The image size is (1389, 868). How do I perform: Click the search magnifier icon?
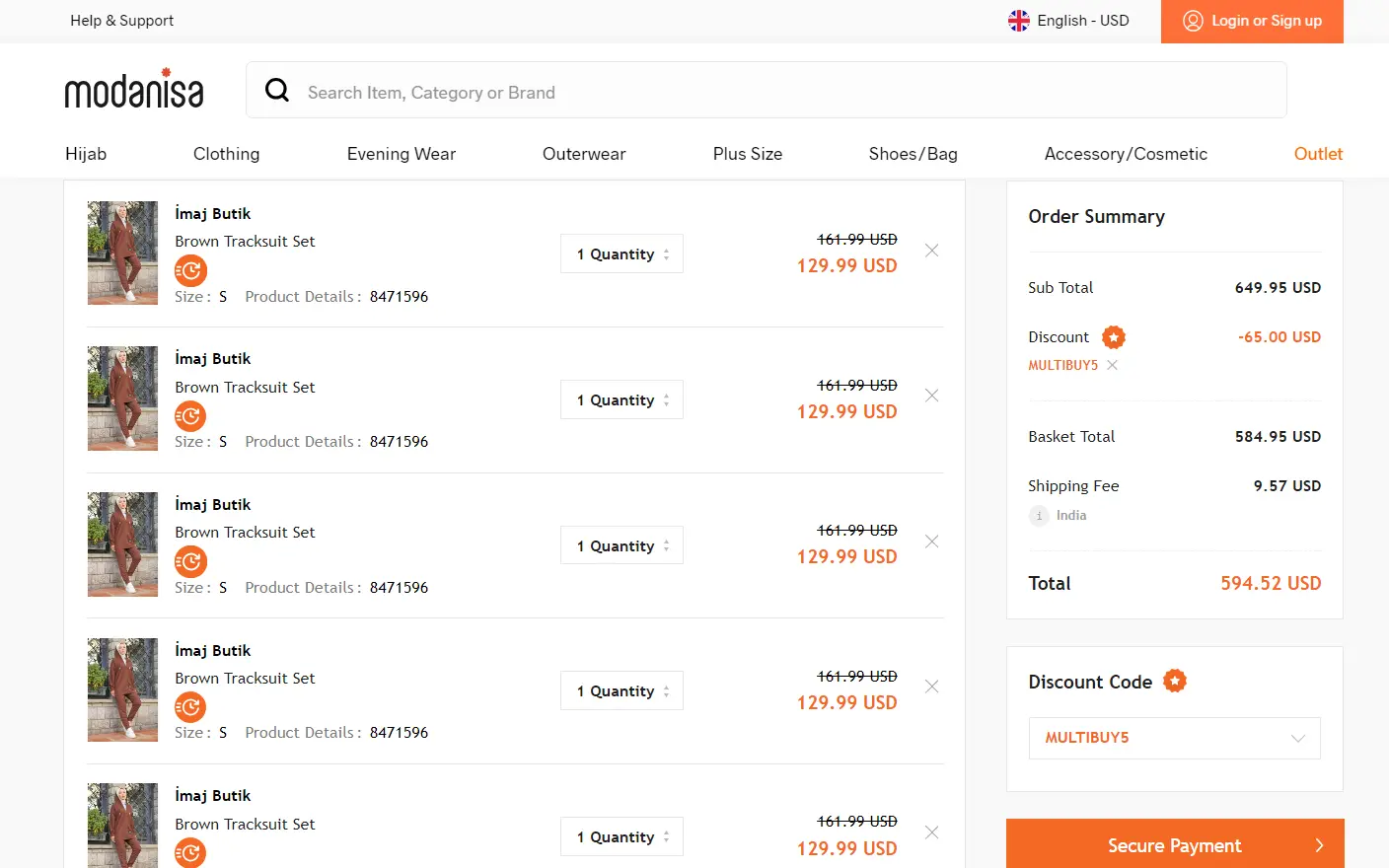[x=277, y=91]
